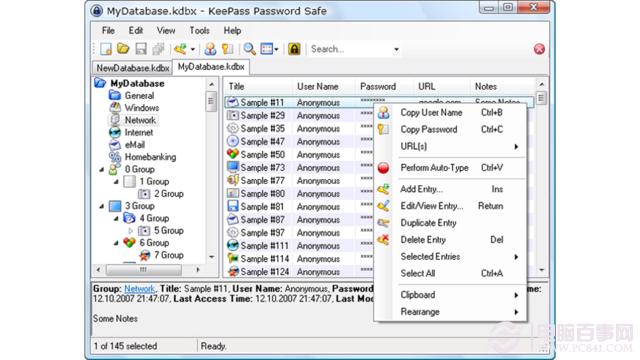Sort entries by User Name column header
640x360 pixels.
[318, 87]
